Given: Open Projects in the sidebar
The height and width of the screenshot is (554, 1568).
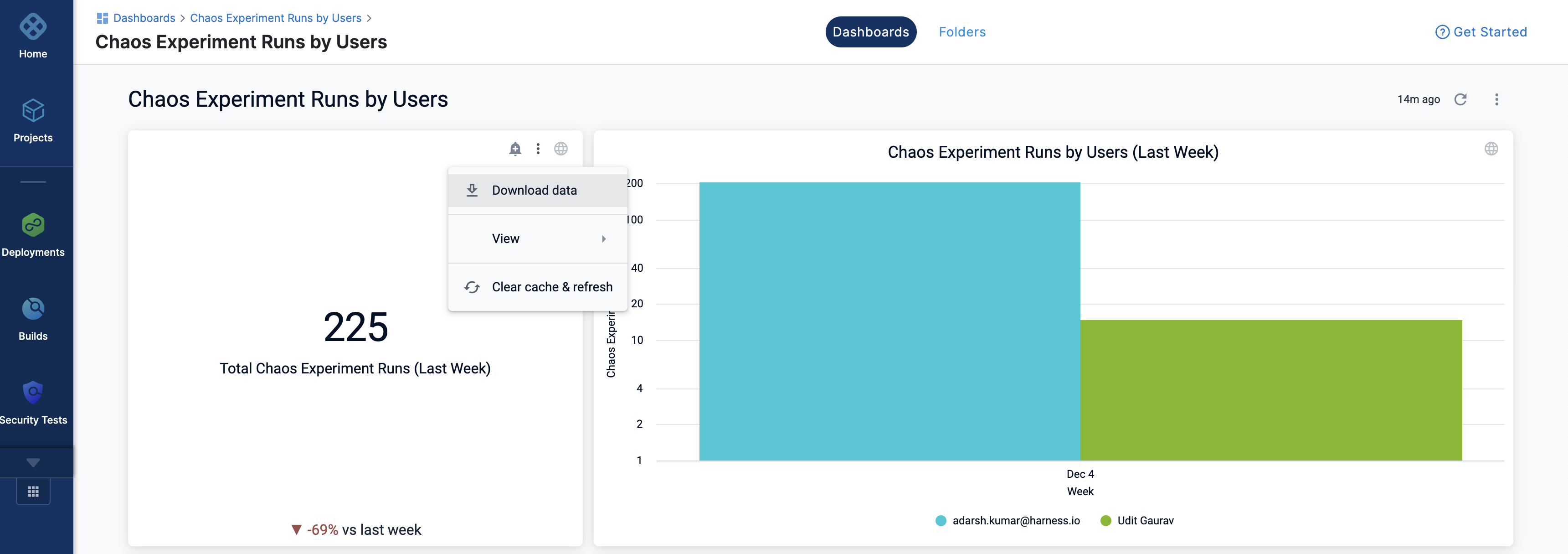Looking at the screenshot, I should (33, 111).
